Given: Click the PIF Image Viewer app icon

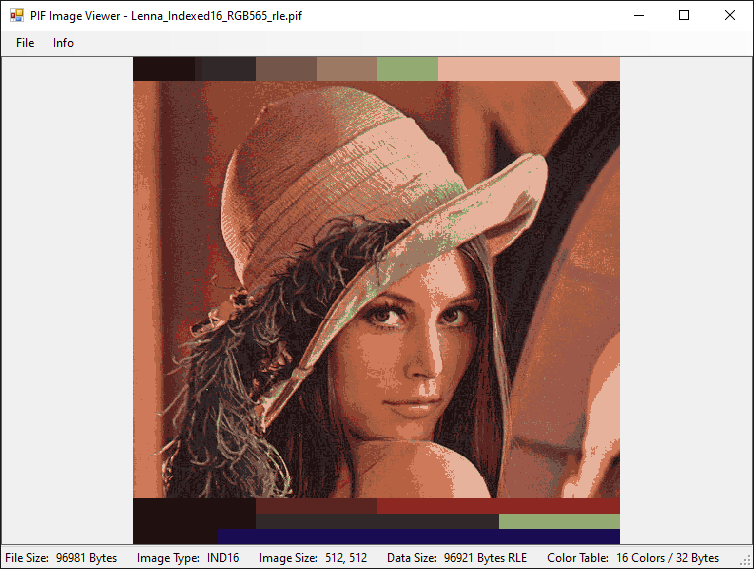Looking at the screenshot, I should click(16, 15).
